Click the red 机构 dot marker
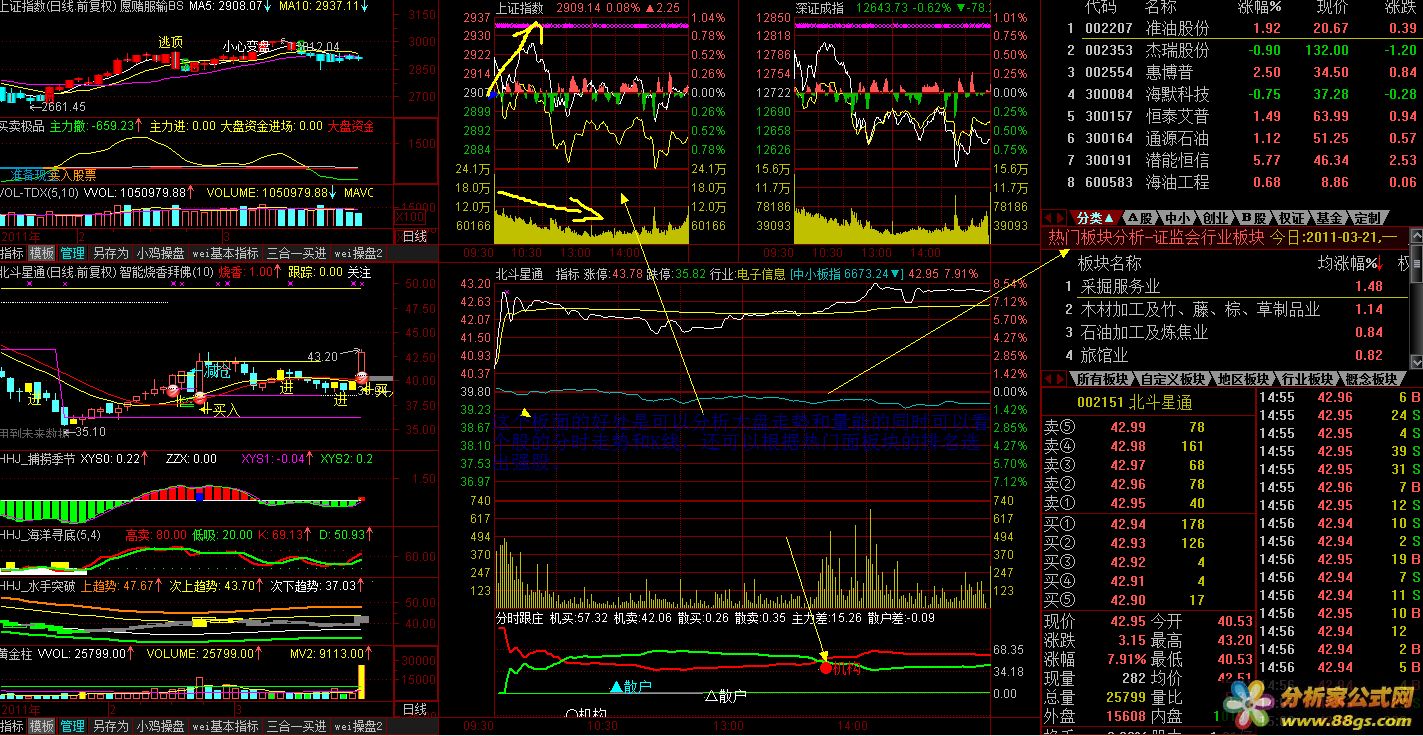 [x=826, y=667]
